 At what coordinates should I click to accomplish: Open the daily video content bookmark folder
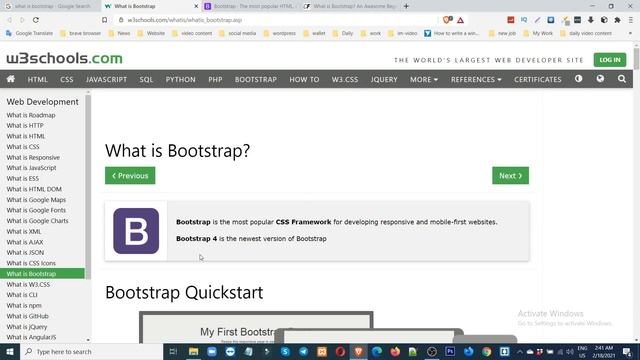[x=586, y=33]
